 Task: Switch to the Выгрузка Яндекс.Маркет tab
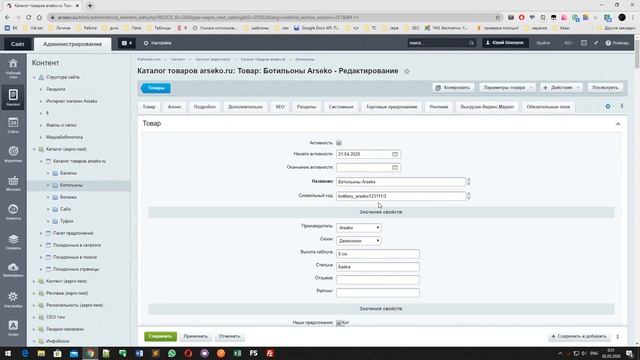tap(487, 107)
